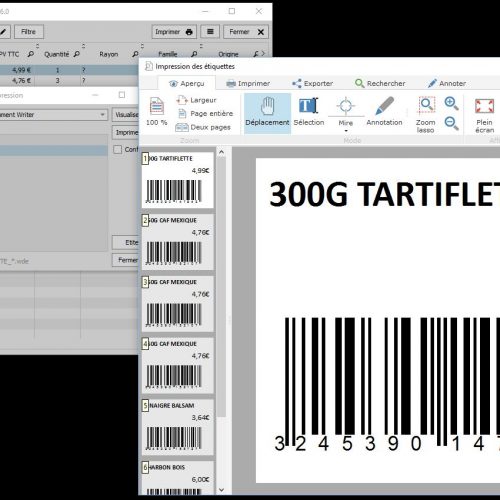Click the Visualiser button in print dialog

125,115
